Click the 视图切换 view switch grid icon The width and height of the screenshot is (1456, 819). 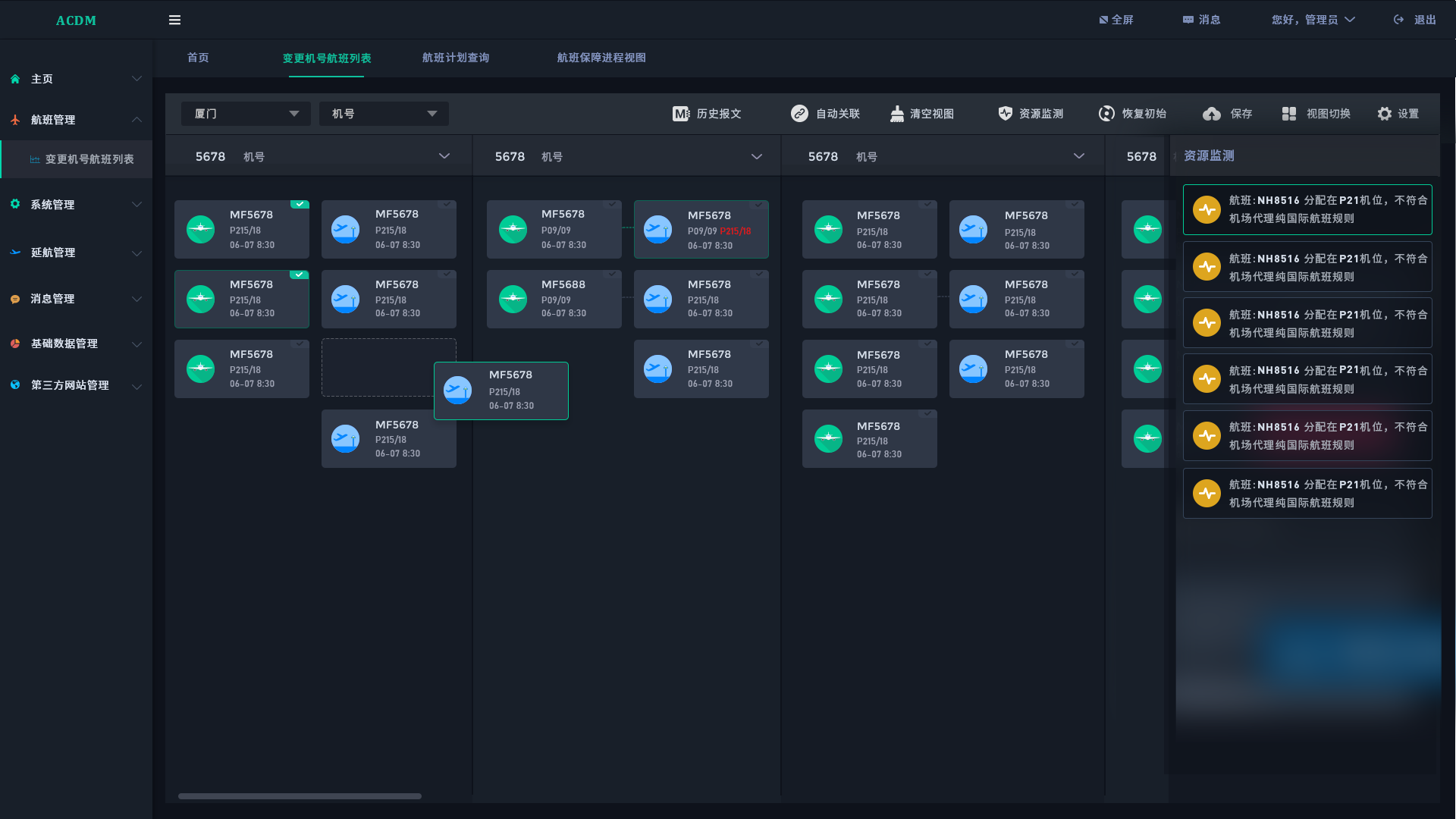pyautogui.click(x=1289, y=114)
